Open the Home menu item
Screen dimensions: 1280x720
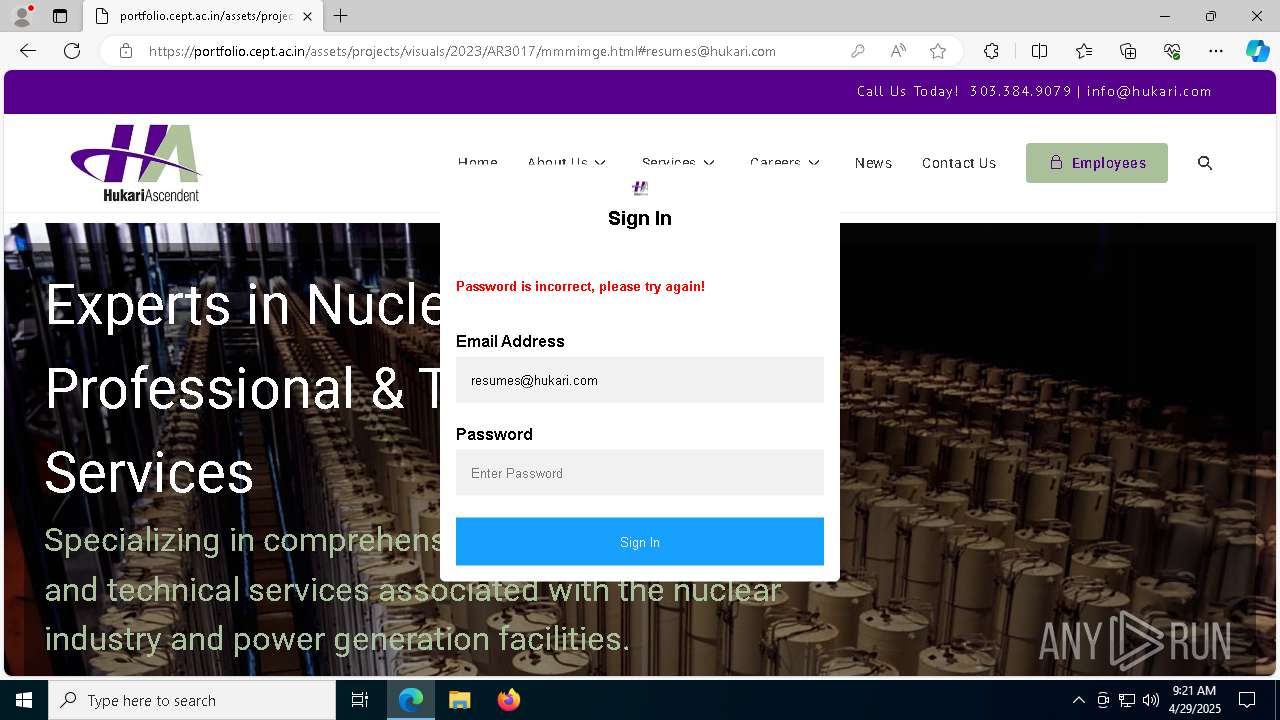pyautogui.click(x=477, y=163)
